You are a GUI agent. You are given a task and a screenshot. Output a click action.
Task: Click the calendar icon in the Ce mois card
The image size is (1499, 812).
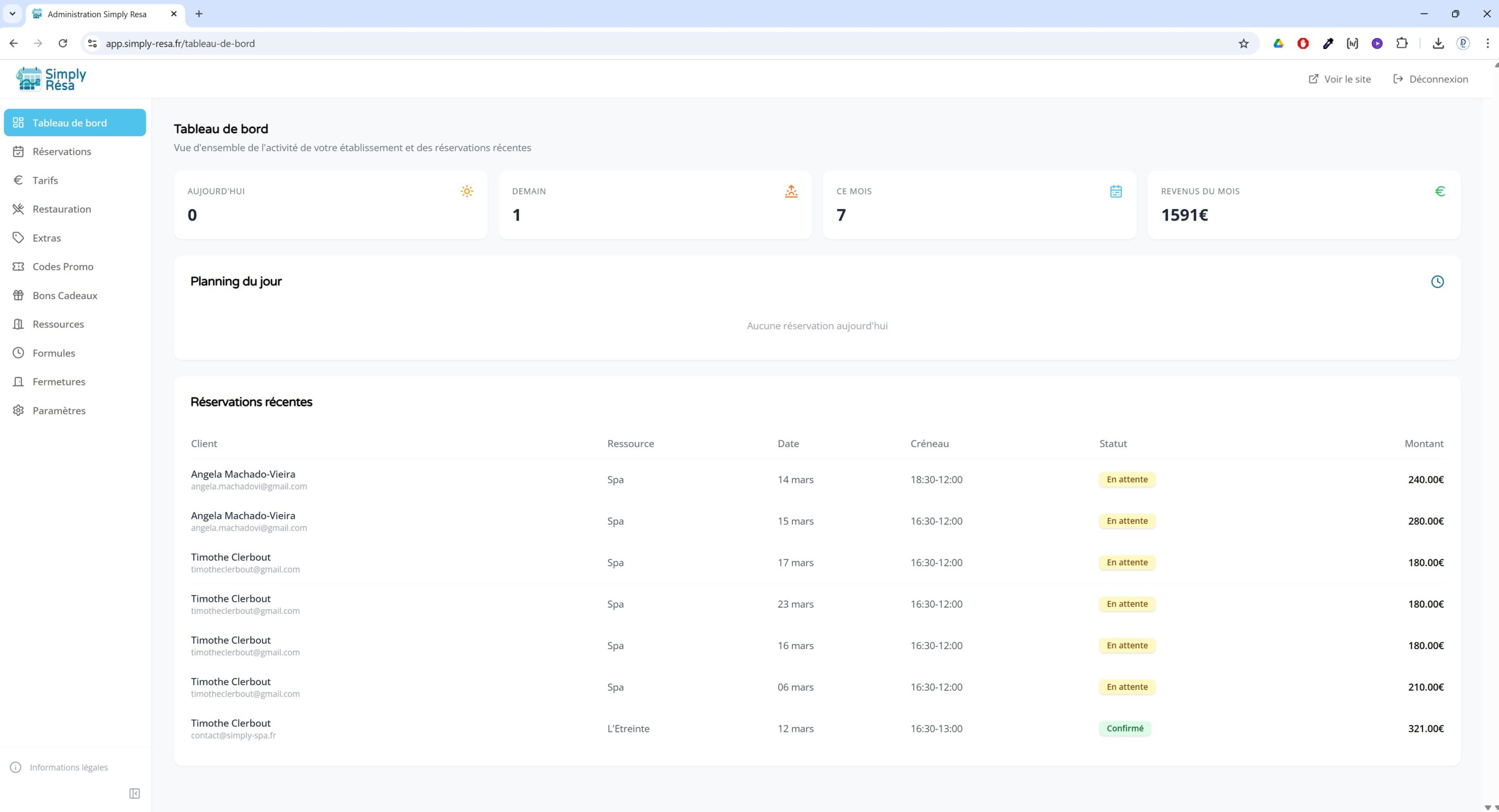coord(1115,191)
